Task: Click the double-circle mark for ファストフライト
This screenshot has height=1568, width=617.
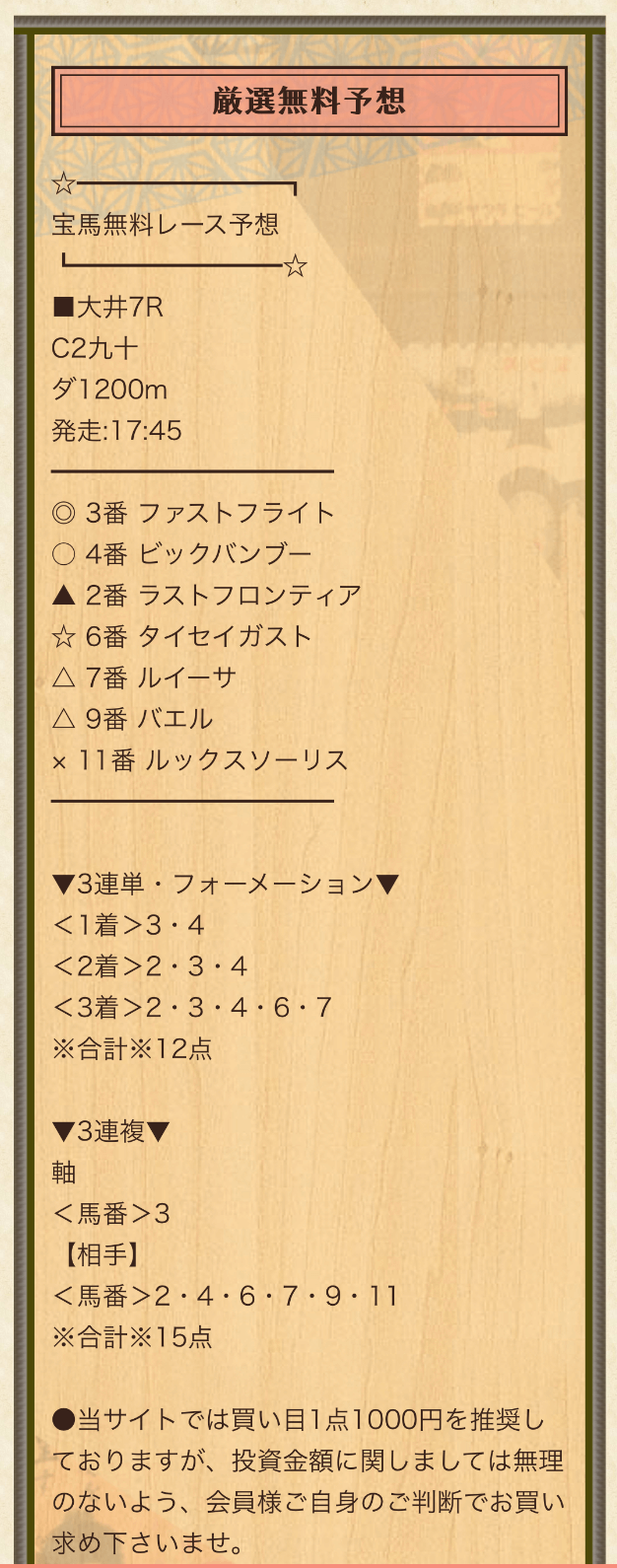Action: 63,513
